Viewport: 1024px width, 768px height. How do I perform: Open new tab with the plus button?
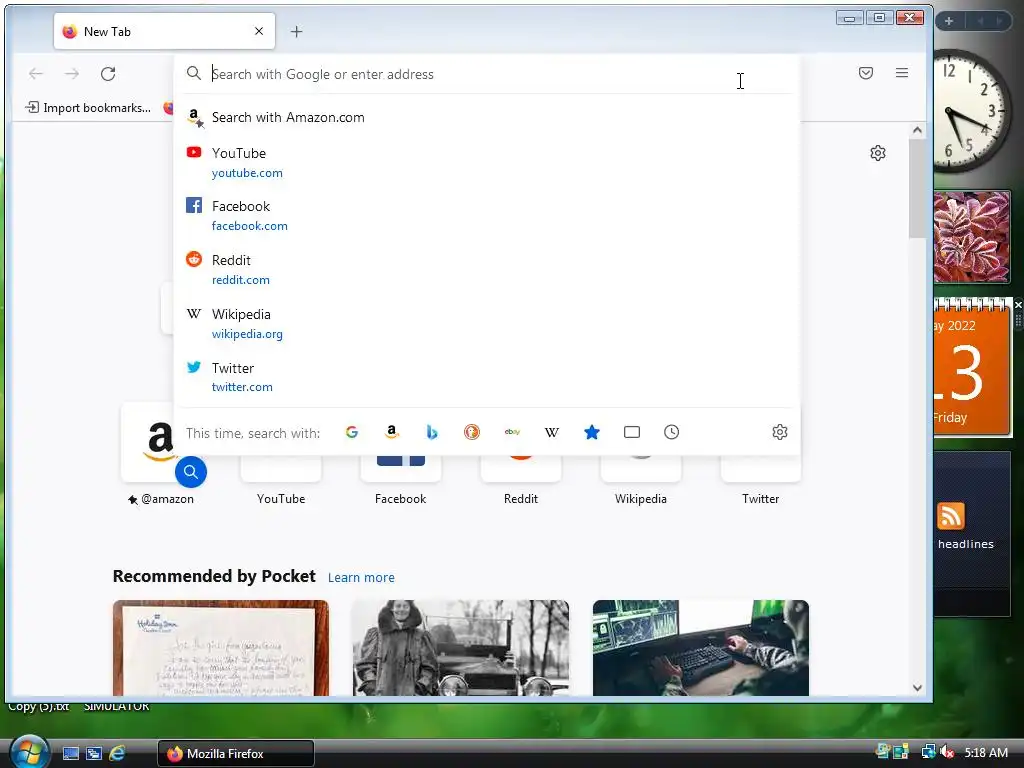pos(296,31)
